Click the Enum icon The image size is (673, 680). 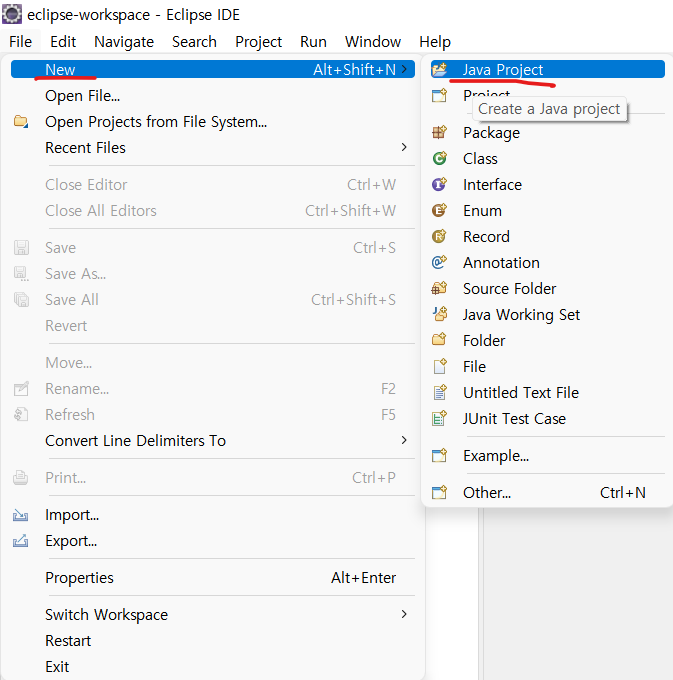(x=439, y=210)
